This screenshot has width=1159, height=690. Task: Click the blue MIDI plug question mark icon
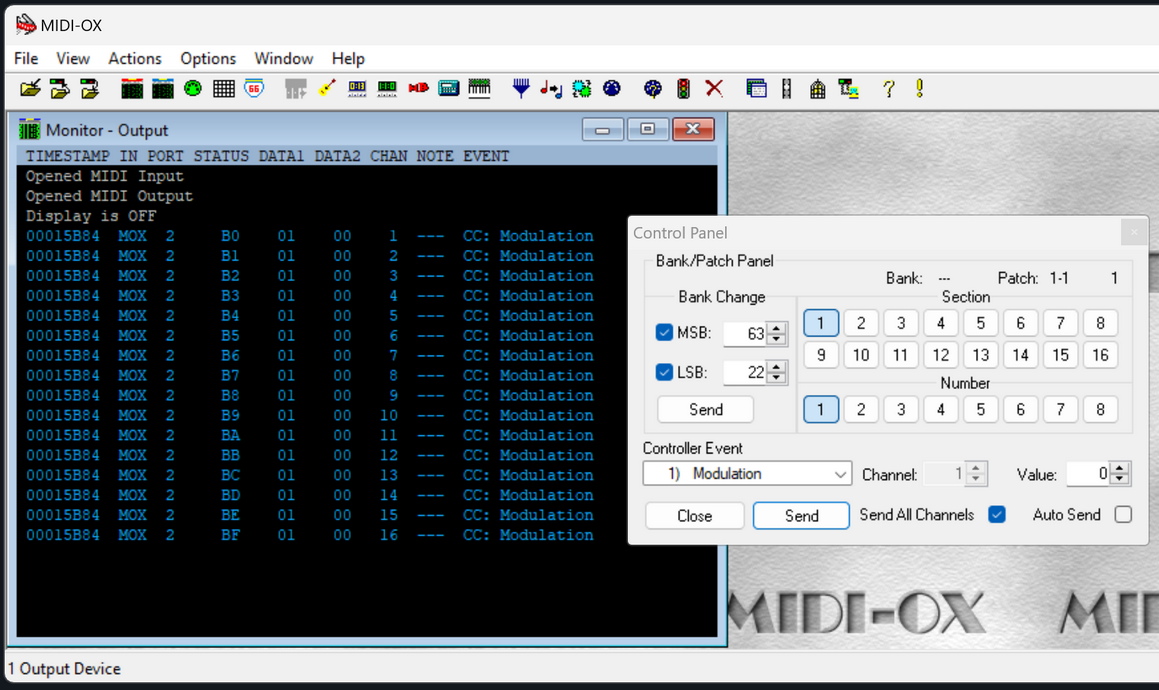(653, 89)
